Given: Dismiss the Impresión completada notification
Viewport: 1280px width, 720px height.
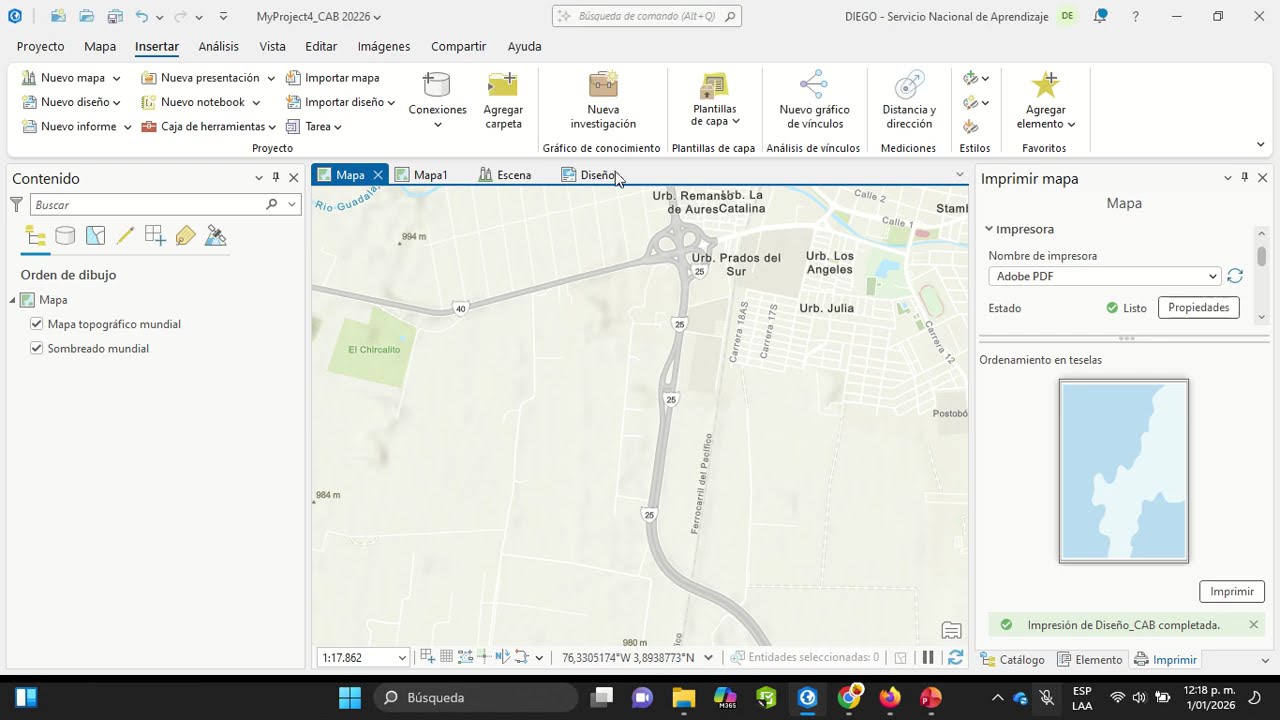Looking at the screenshot, I should pyautogui.click(x=1253, y=624).
